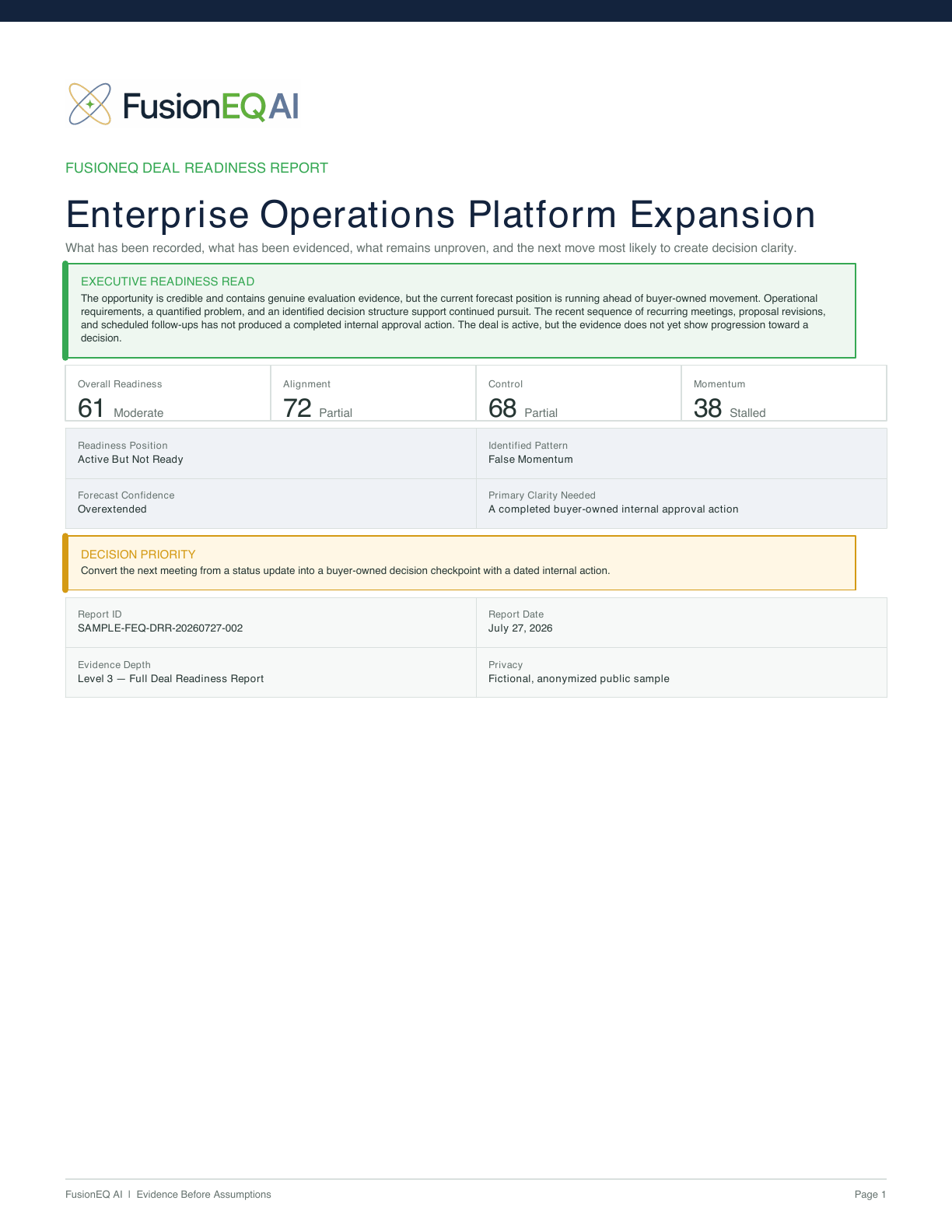Select the value 'False Momentum'

click(x=530, y=460)
